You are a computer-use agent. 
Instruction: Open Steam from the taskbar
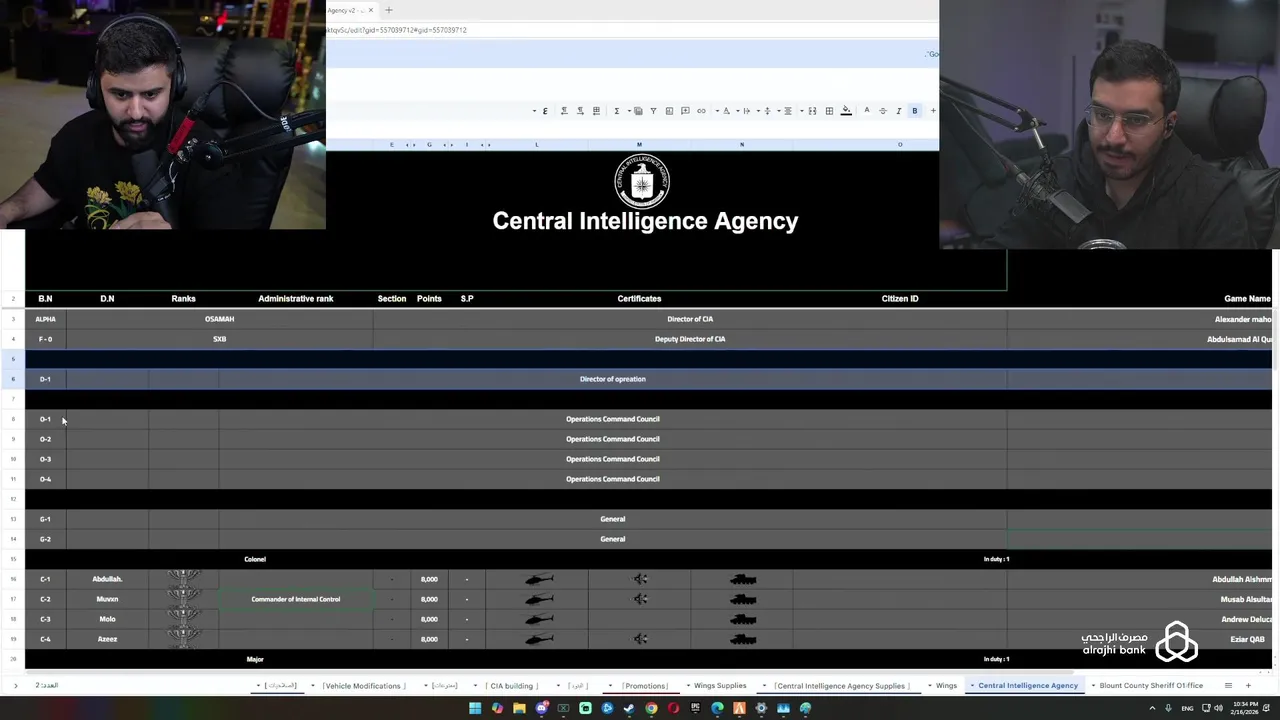pos(629,708)
